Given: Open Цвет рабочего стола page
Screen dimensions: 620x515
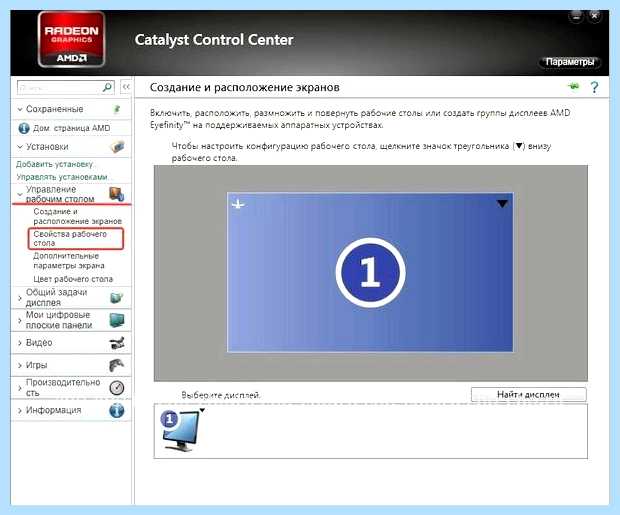Looking at the screenshot, I should coord(73,279).
